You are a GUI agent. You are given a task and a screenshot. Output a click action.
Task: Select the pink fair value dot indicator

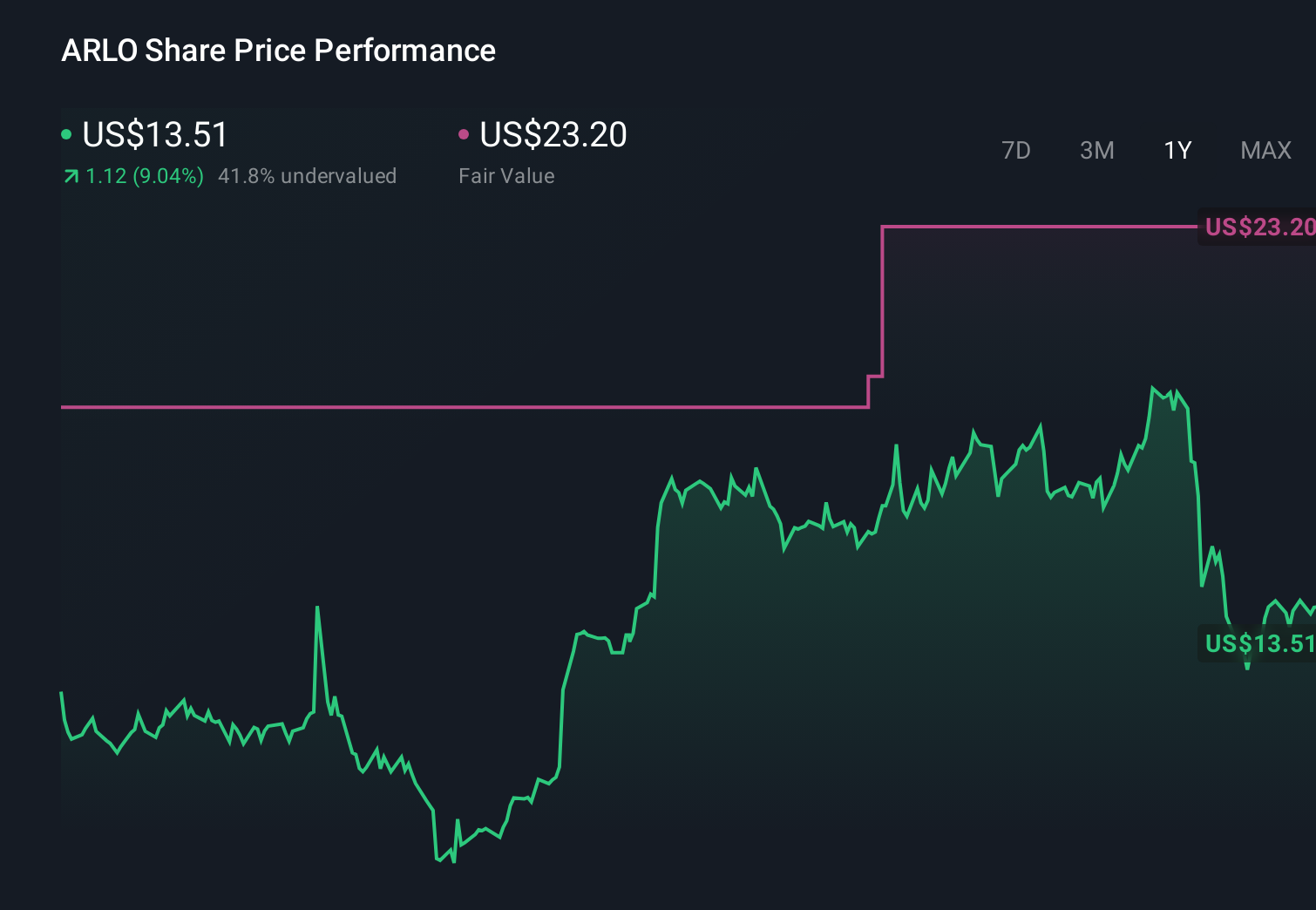click(465, 133)
